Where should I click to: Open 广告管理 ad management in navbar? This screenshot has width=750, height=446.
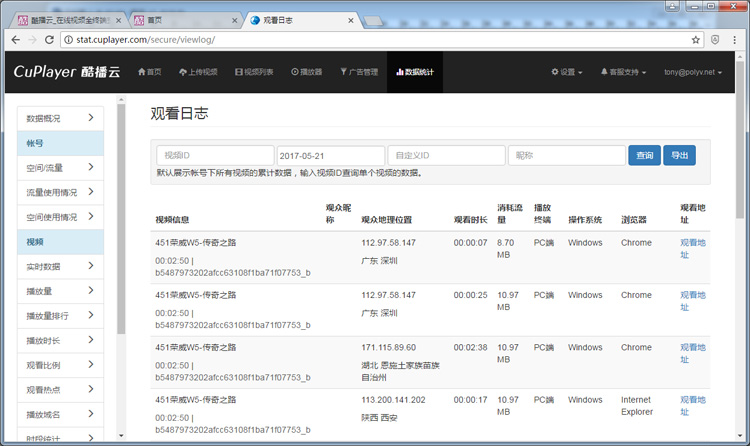[x=359, y=72]
